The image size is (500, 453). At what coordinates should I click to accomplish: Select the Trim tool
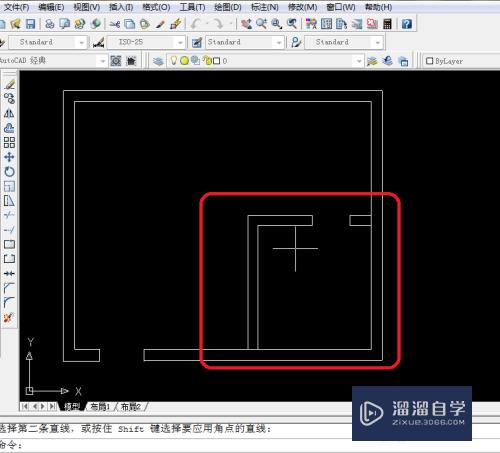click(9, 215)
